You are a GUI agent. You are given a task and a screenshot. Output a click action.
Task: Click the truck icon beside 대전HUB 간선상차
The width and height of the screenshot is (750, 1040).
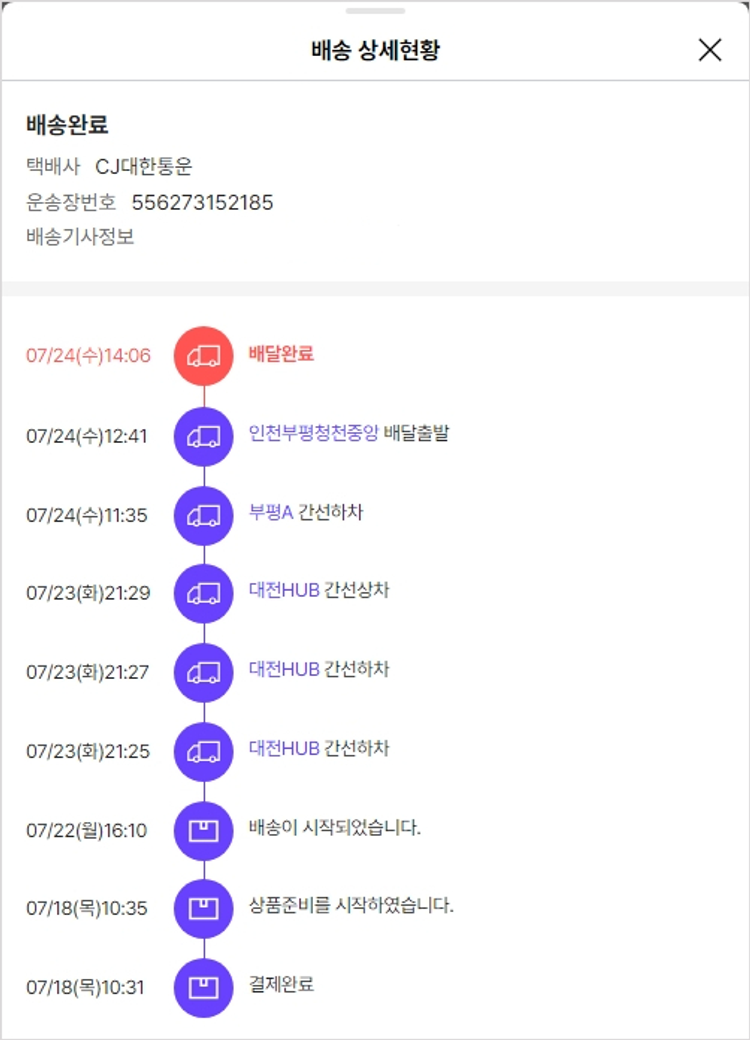pyautogui.click(x=204, y=593)
